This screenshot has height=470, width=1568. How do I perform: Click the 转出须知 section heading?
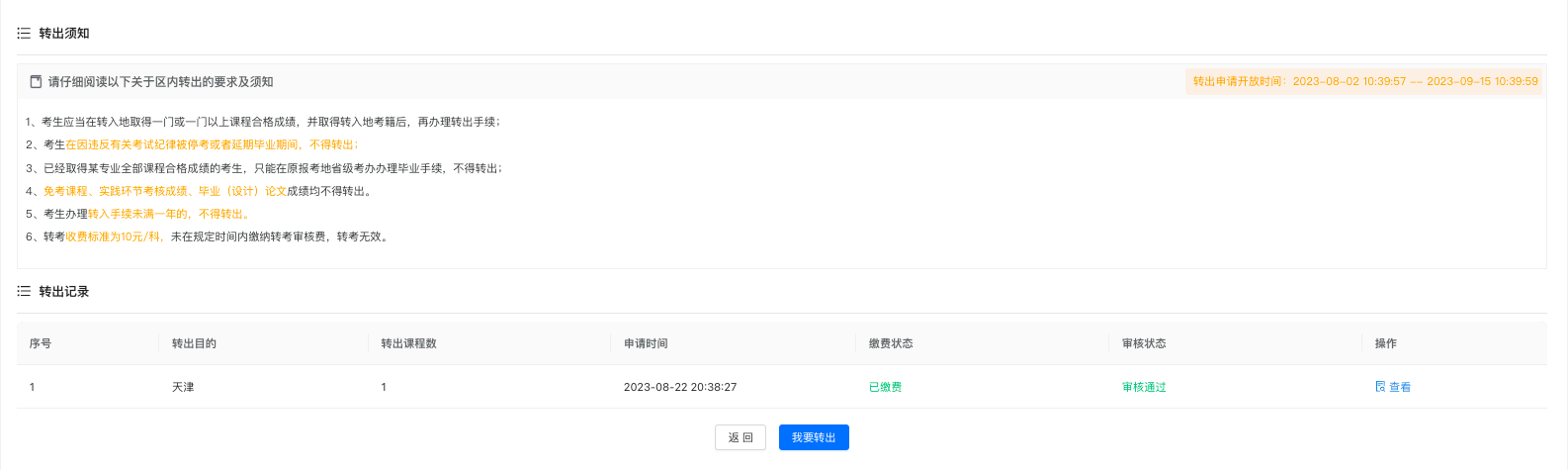pyautogui.click(x=64, y=34)
